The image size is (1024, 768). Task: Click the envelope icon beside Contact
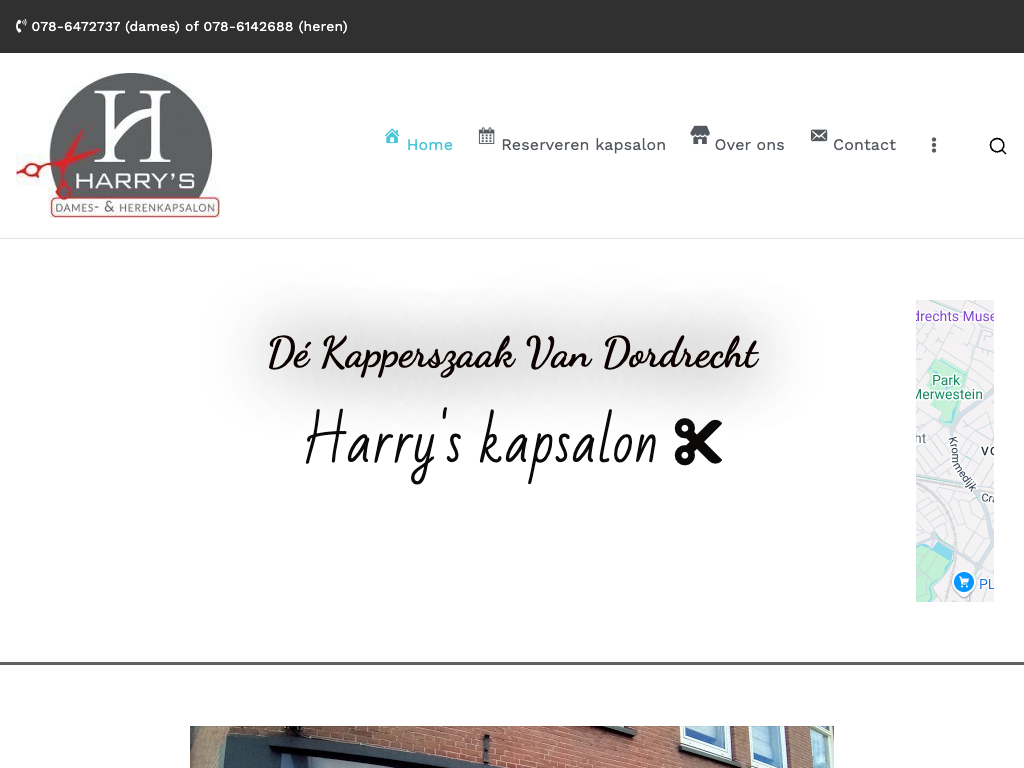click(819, 136)
